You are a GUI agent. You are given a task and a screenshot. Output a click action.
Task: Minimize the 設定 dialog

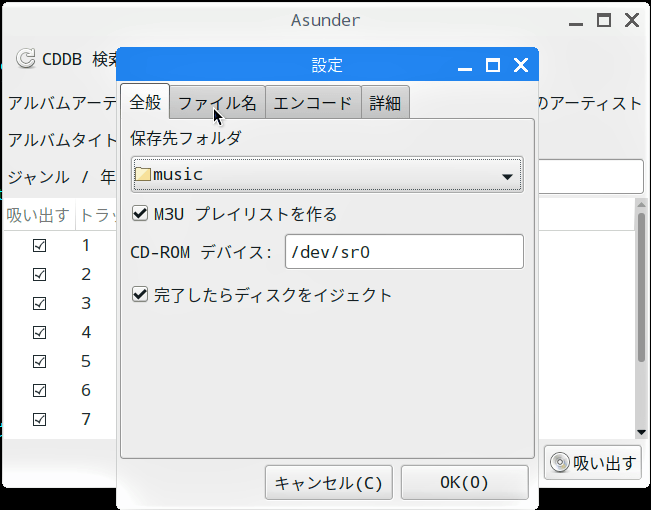pos(465,69)
